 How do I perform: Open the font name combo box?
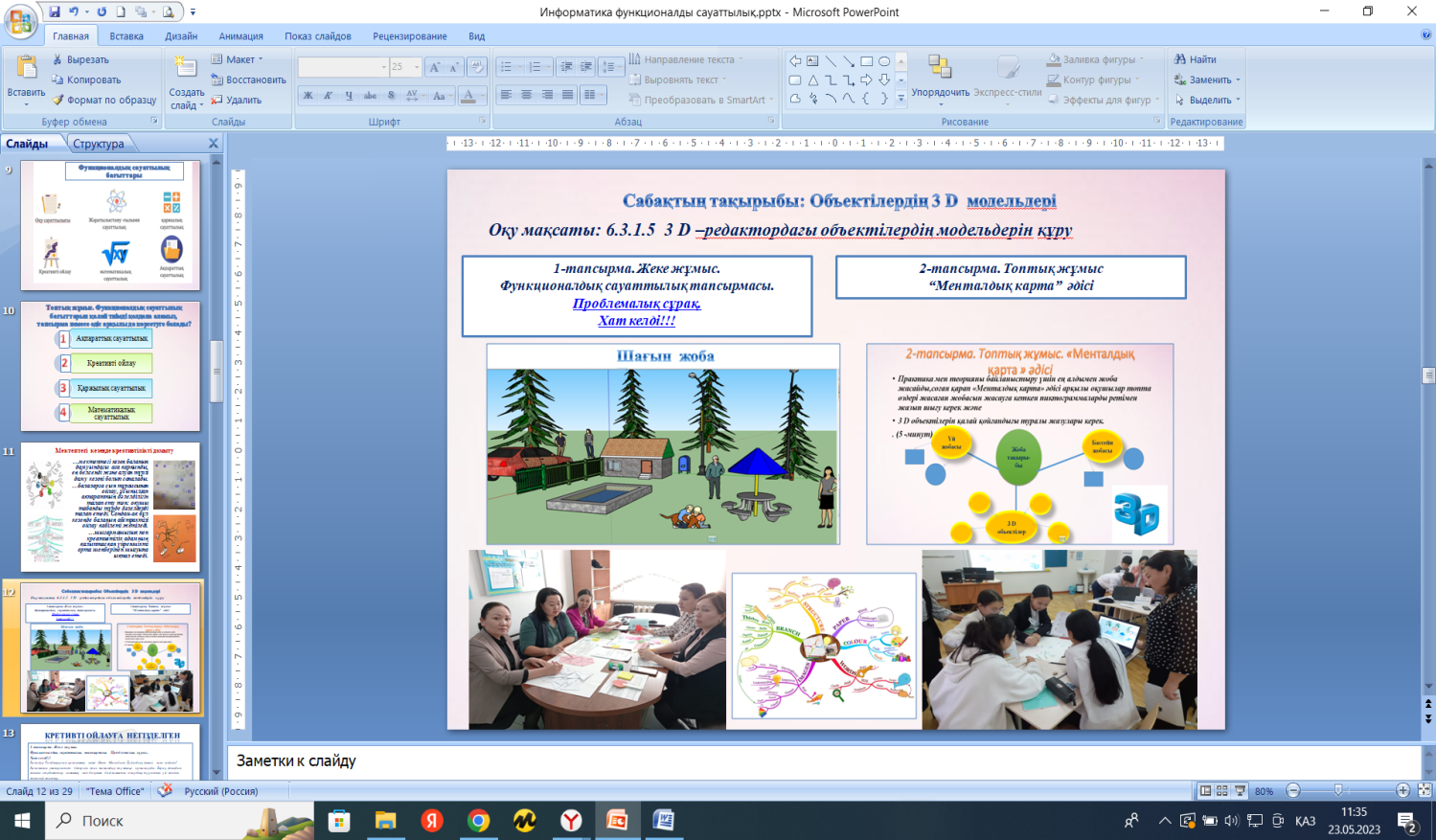343,67
